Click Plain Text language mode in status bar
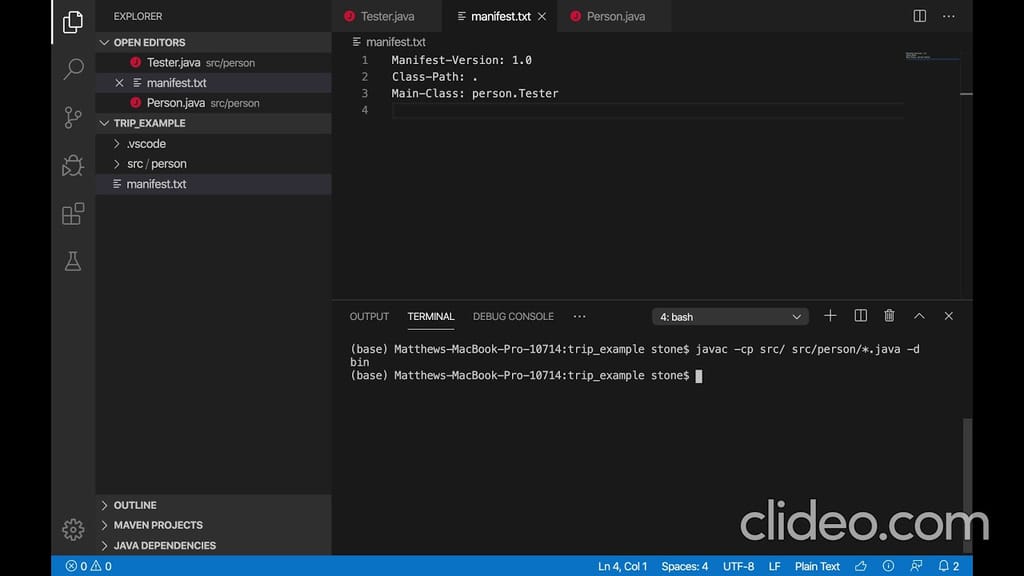Viewport: 1024px width, 576px height. click(817, 566)
